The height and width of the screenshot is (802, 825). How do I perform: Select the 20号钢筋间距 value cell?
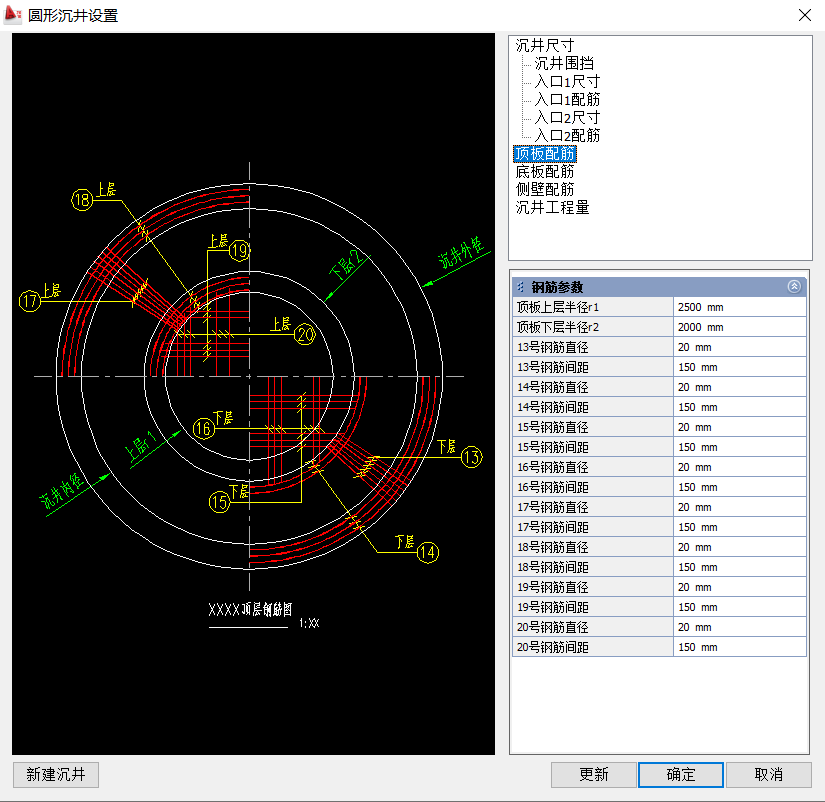coord(739,647)
